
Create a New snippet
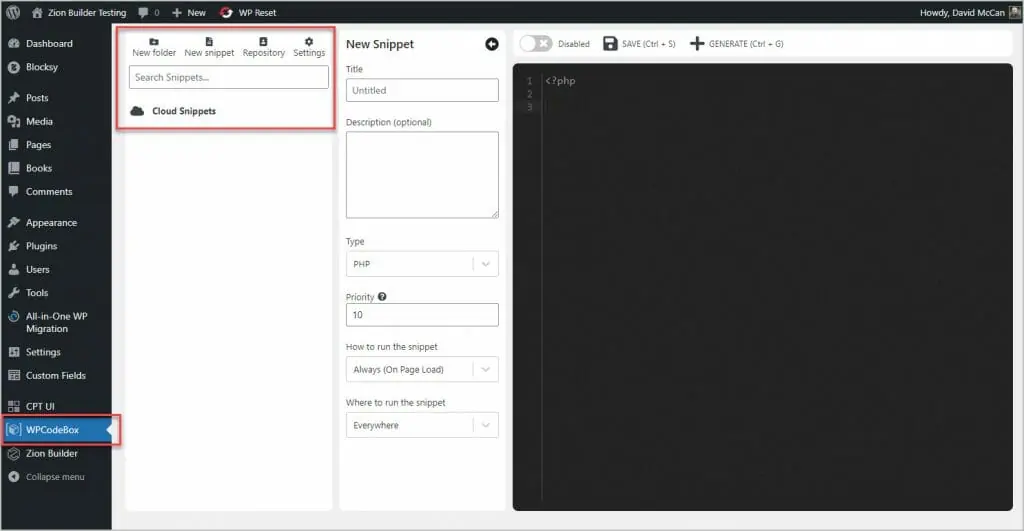tap(209, 48)
